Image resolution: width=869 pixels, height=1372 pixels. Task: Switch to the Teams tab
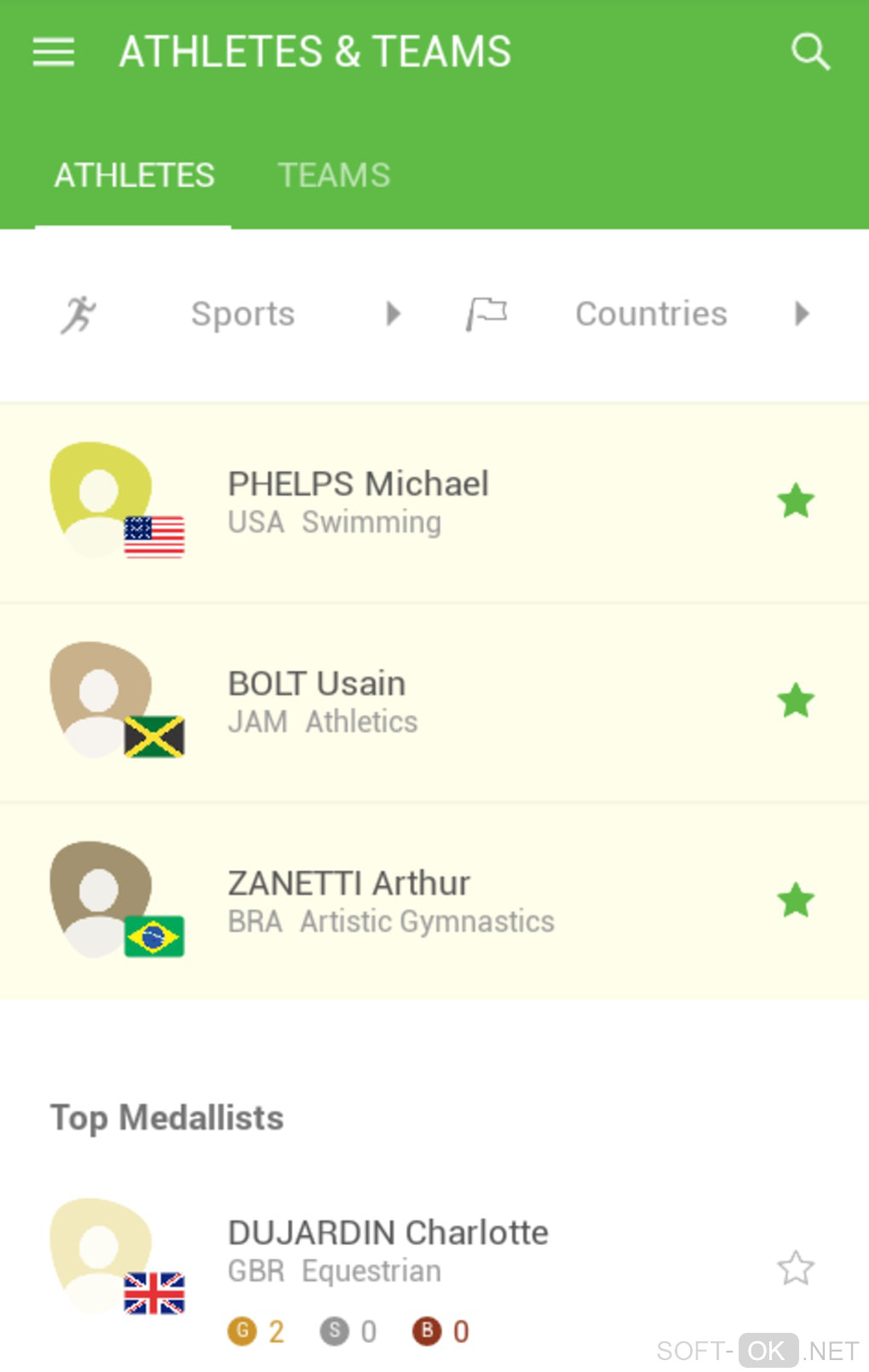click(x=334, y=176)
